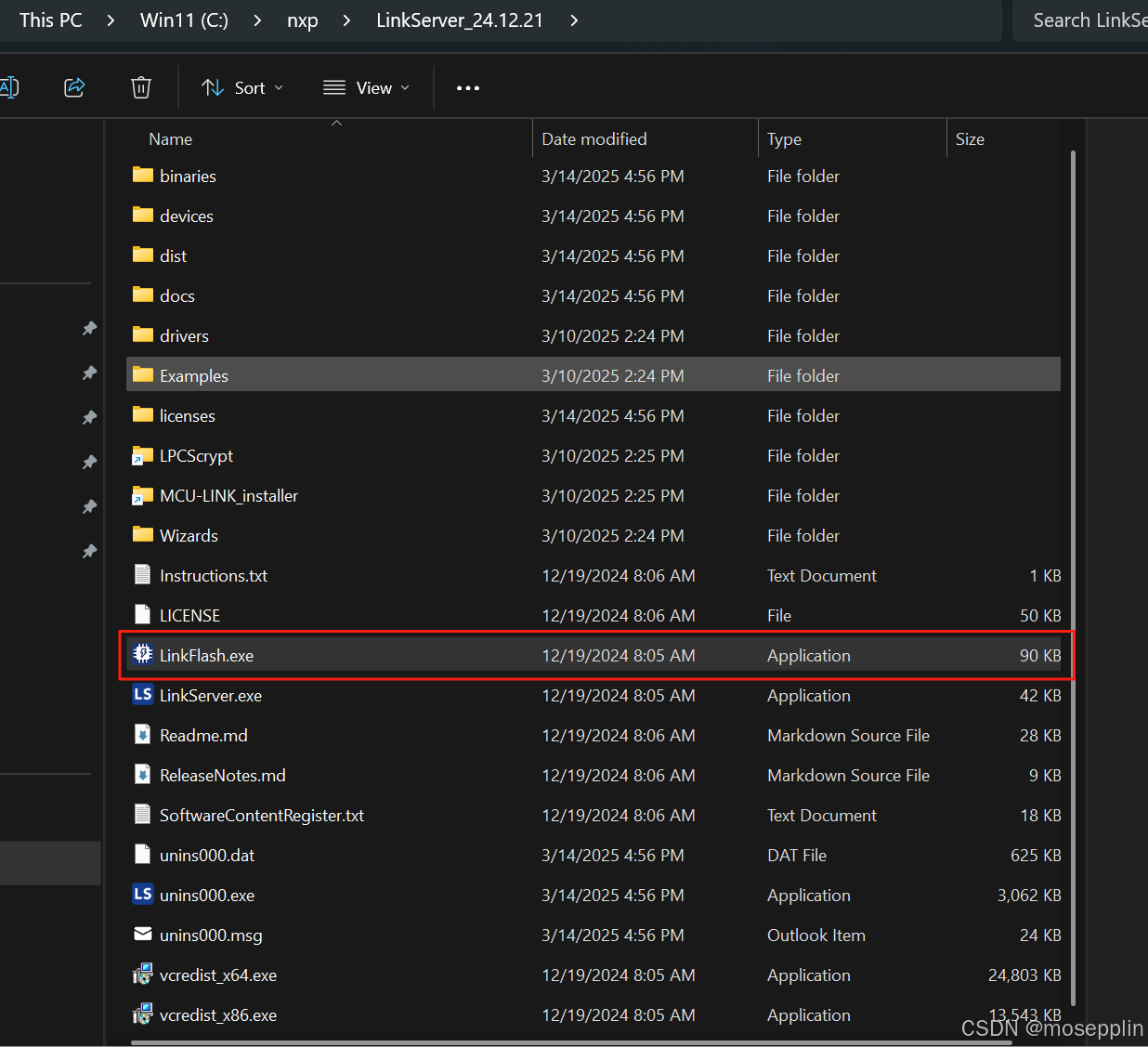The image size is (1148, 1047).
Task: Select the folder name MCU-LINK_installer
Action: pyautogui.click(x=228, y=495)
